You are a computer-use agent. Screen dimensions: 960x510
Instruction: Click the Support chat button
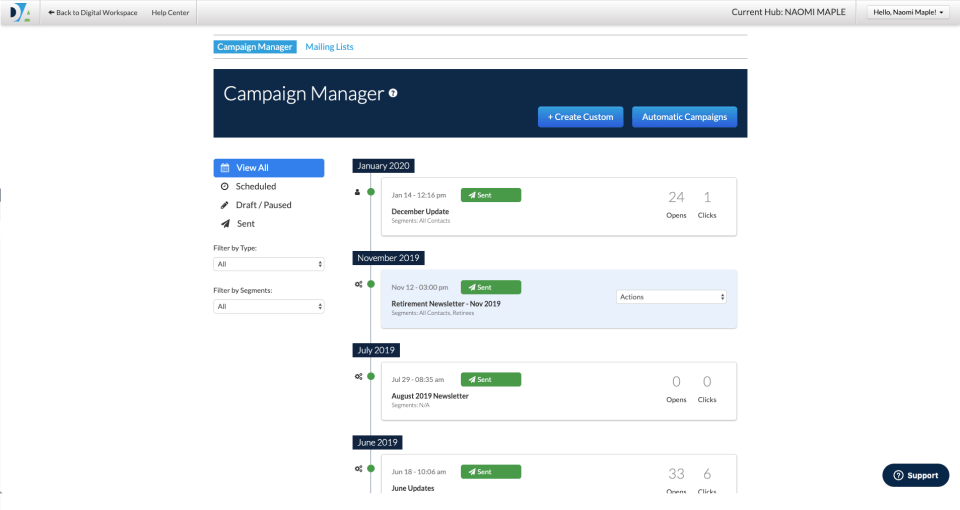pos(915,476)
